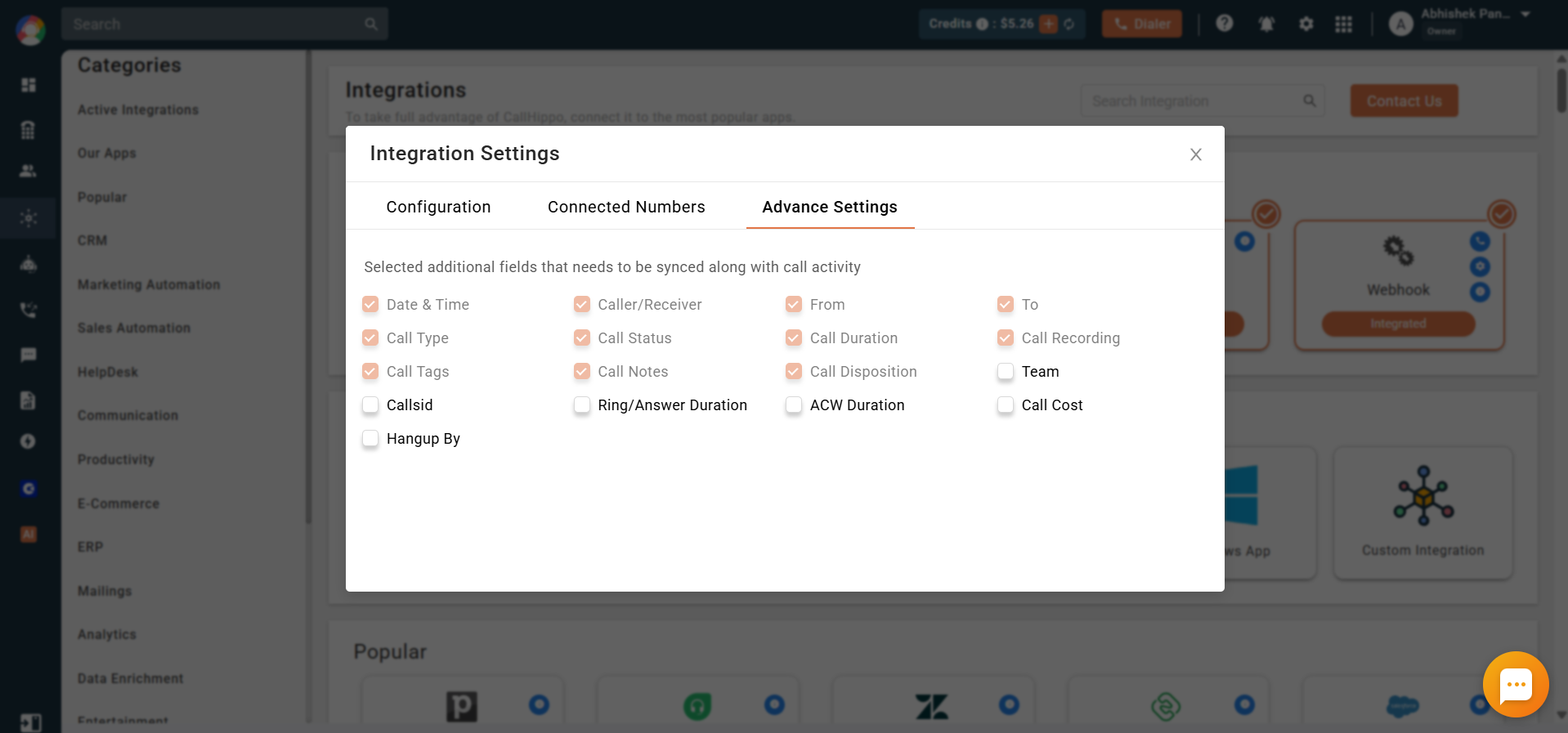
Task: Select the Analytics category
Action: pos(107,634)
